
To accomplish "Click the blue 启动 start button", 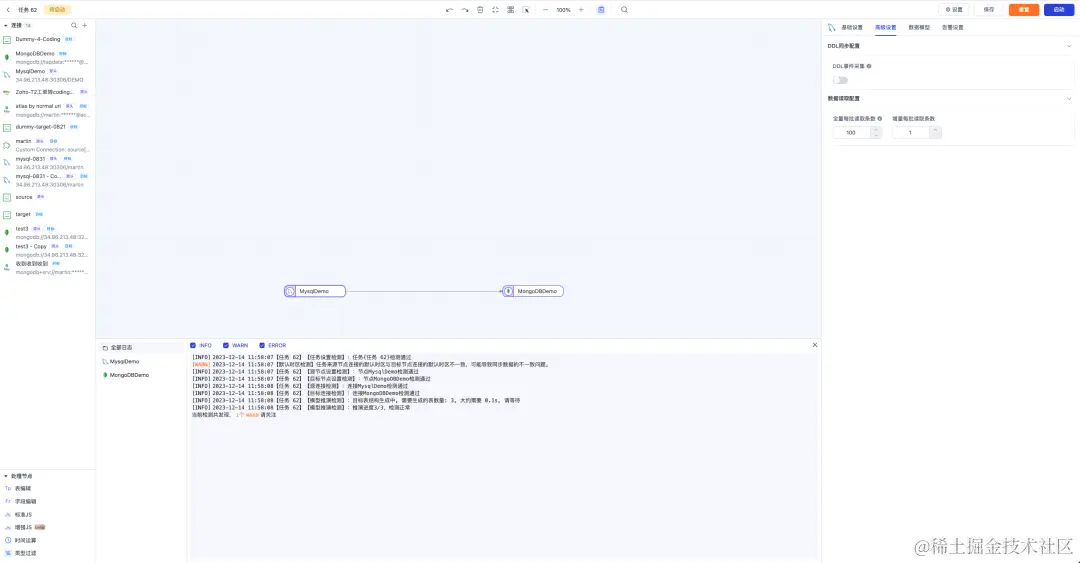I will tap(1059, 10).
